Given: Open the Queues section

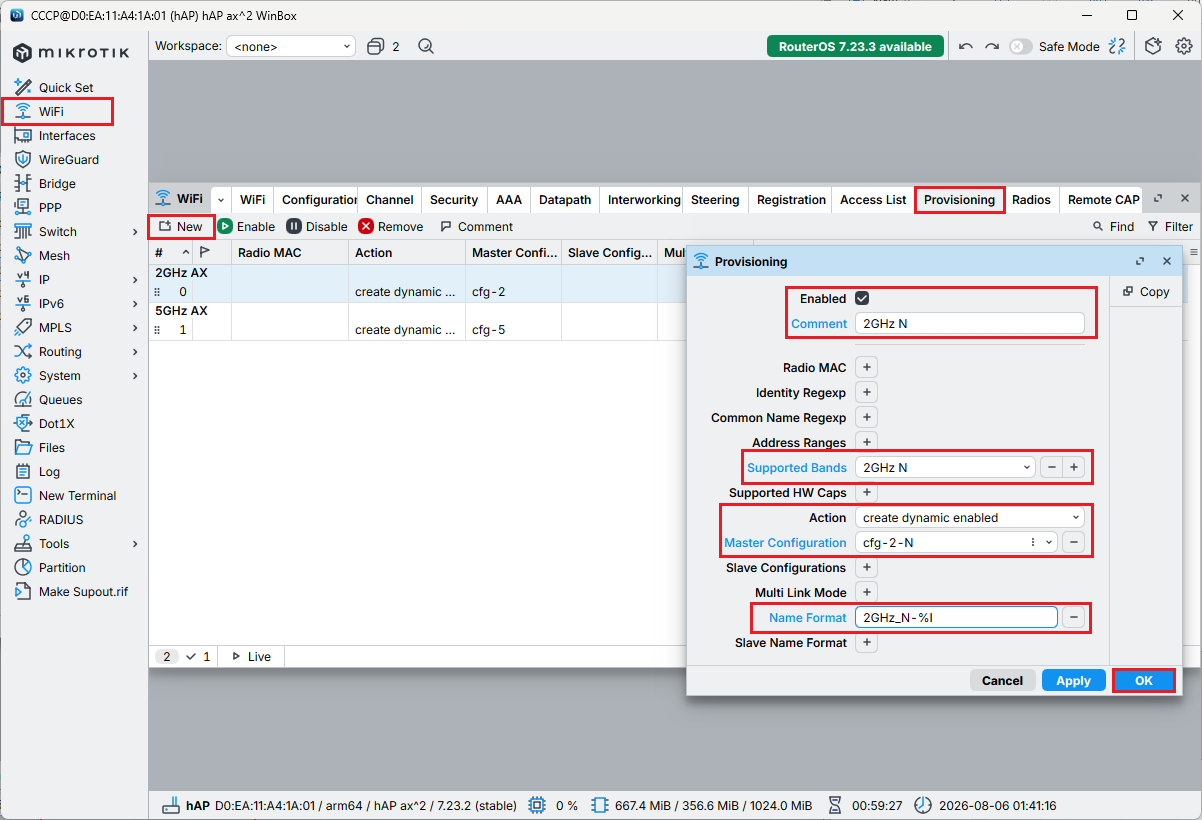Looking at the screenshot, I should click(60, 400).
